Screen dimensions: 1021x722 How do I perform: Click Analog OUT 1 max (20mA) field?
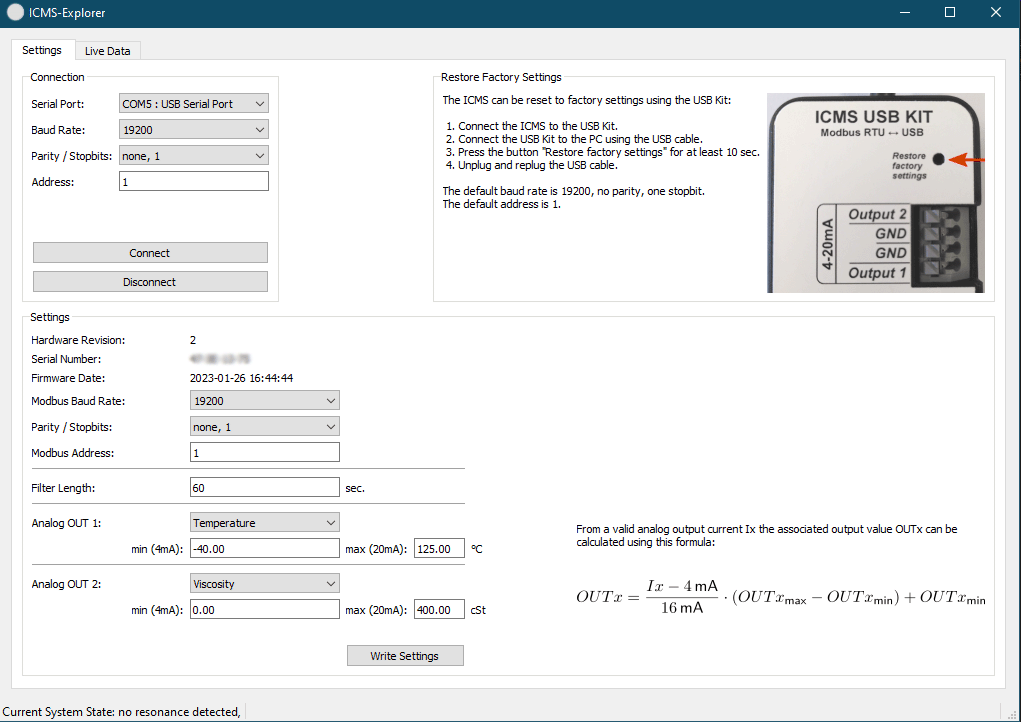(439, 549)
